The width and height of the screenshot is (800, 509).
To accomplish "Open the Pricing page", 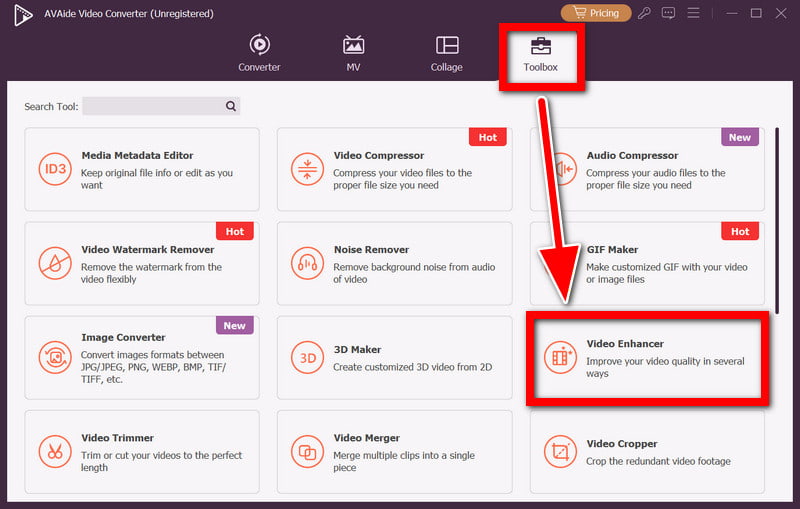I will point(596,13).
